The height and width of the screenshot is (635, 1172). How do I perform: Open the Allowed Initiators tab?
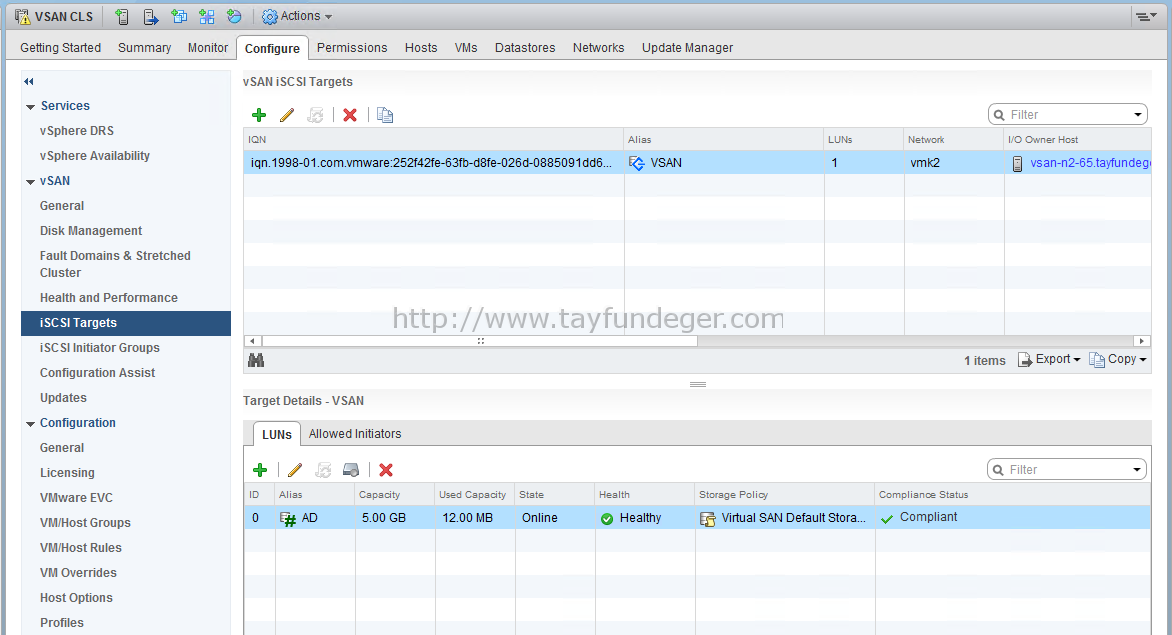(x=355, y=434)
